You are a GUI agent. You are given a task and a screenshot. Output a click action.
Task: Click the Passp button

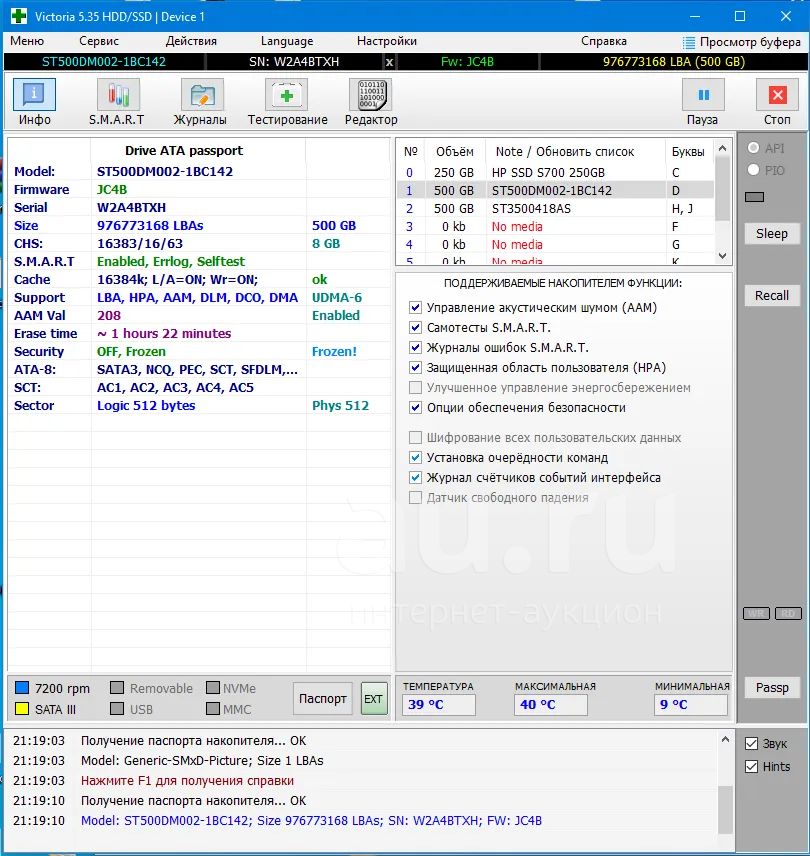[772, 687]
